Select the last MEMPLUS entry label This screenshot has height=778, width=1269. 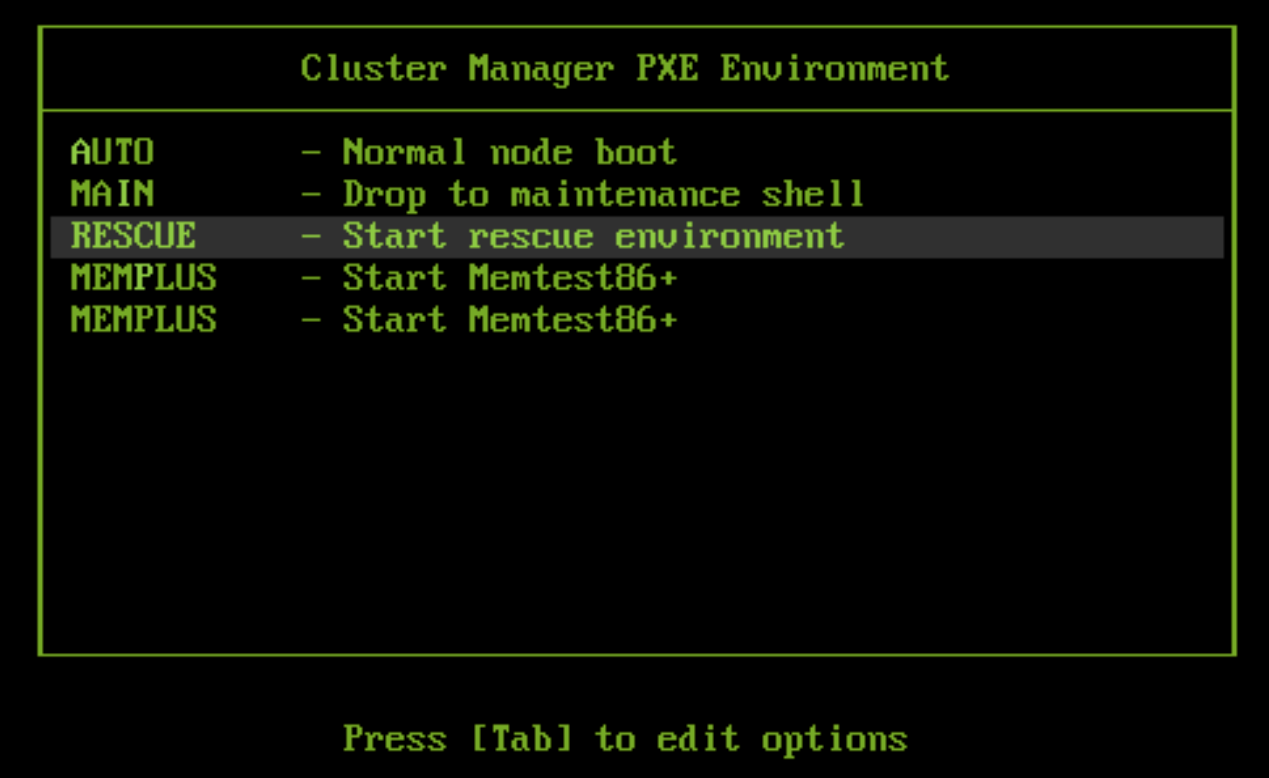pyautogui.click(x=143, y=320)
